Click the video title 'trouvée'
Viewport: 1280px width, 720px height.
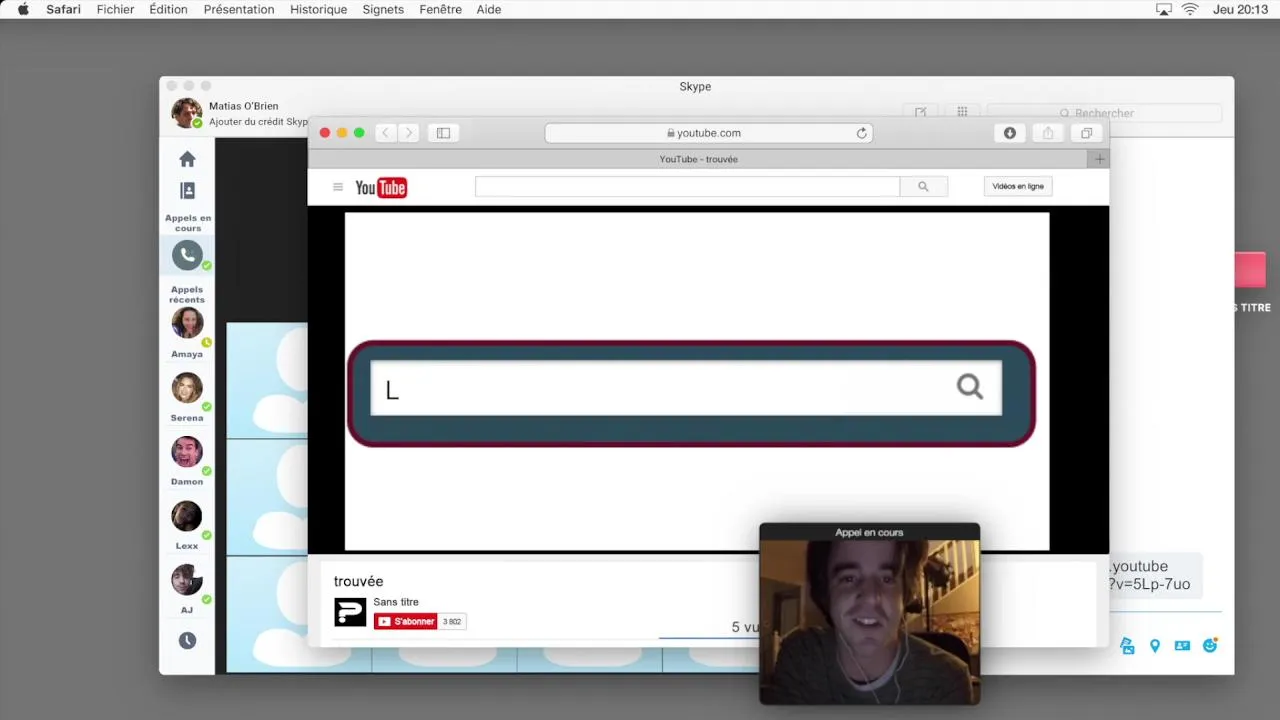[x=358, y=581]
